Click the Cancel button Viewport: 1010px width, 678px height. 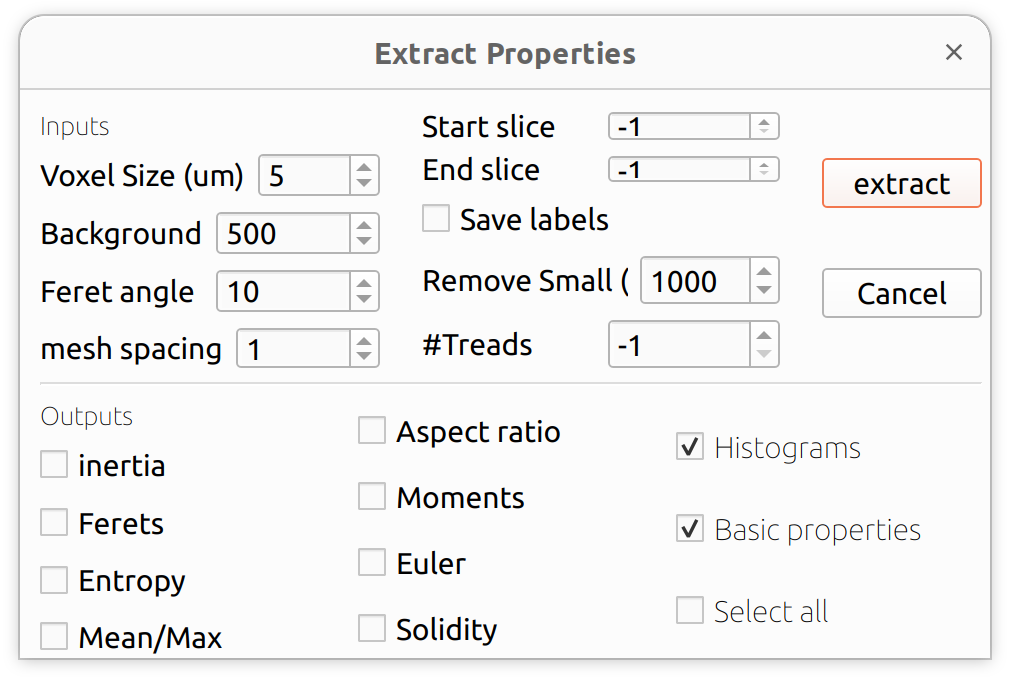(x=901, y=293)
